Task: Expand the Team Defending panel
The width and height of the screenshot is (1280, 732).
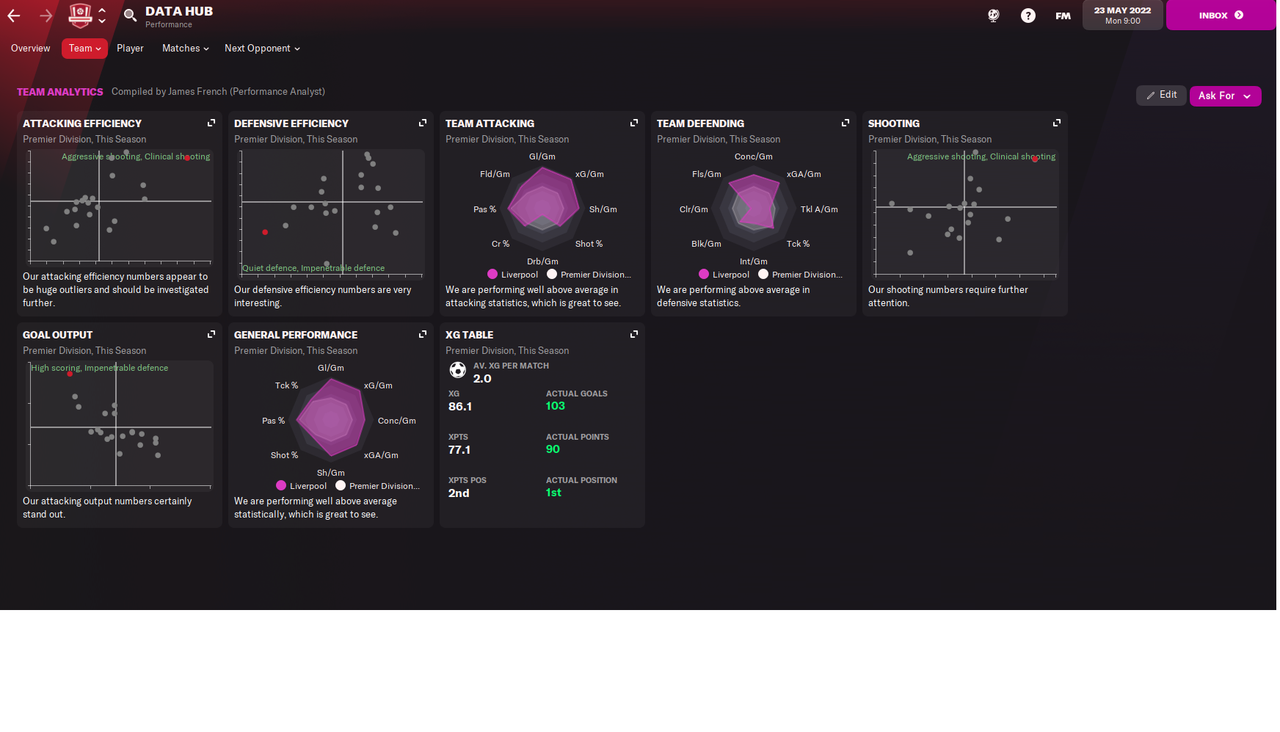Action: 845,123
